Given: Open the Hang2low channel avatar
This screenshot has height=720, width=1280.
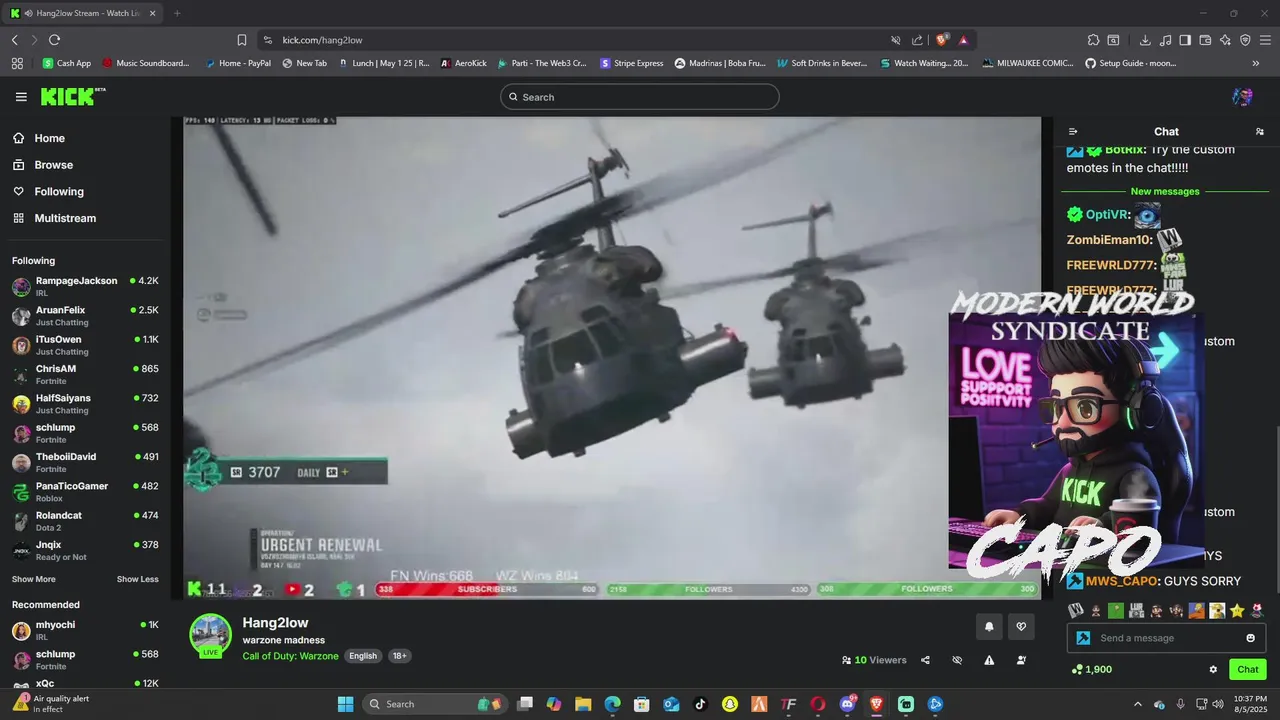Looking at the screenshot, I should pyautogui.click(x=211, y=636).
